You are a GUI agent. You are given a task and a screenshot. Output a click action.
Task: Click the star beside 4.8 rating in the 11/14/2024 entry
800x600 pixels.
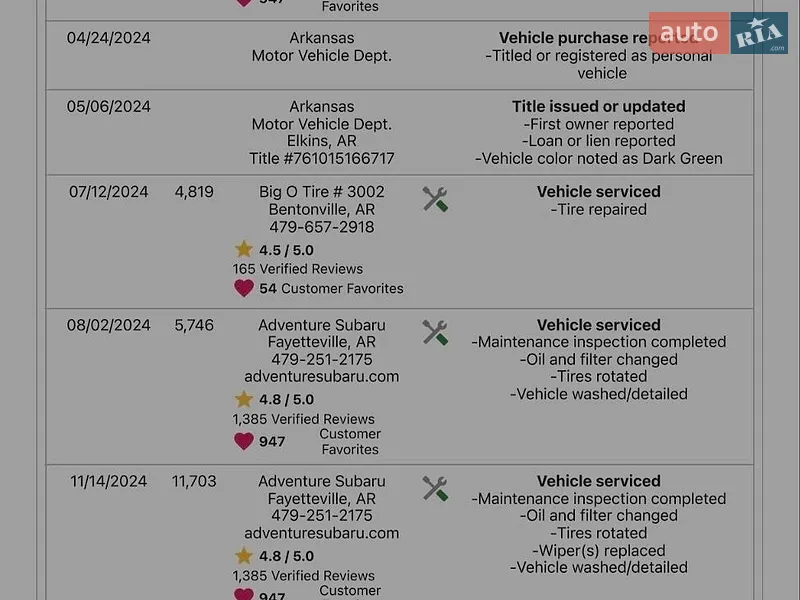coord(244,555)
